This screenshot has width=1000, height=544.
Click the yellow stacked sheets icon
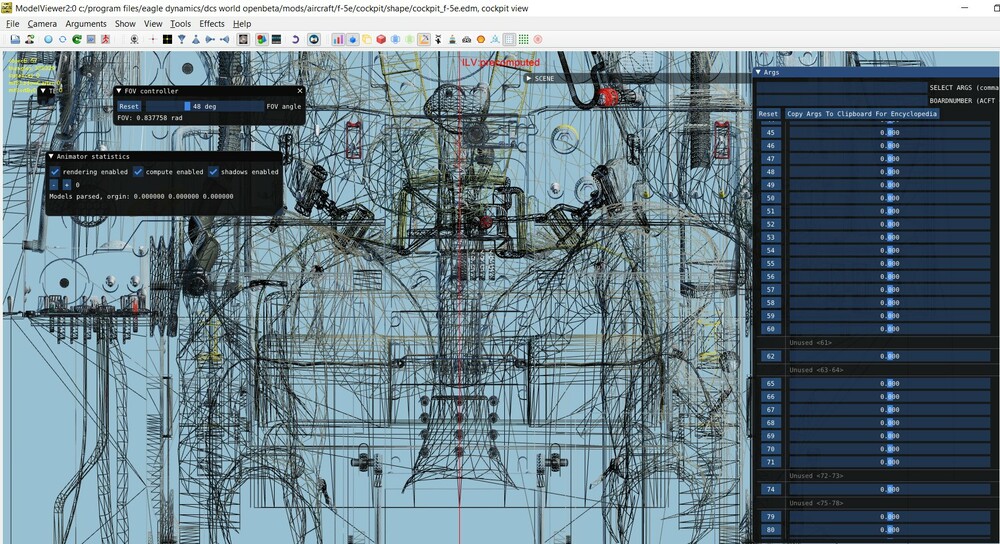(x=367, y=39)
